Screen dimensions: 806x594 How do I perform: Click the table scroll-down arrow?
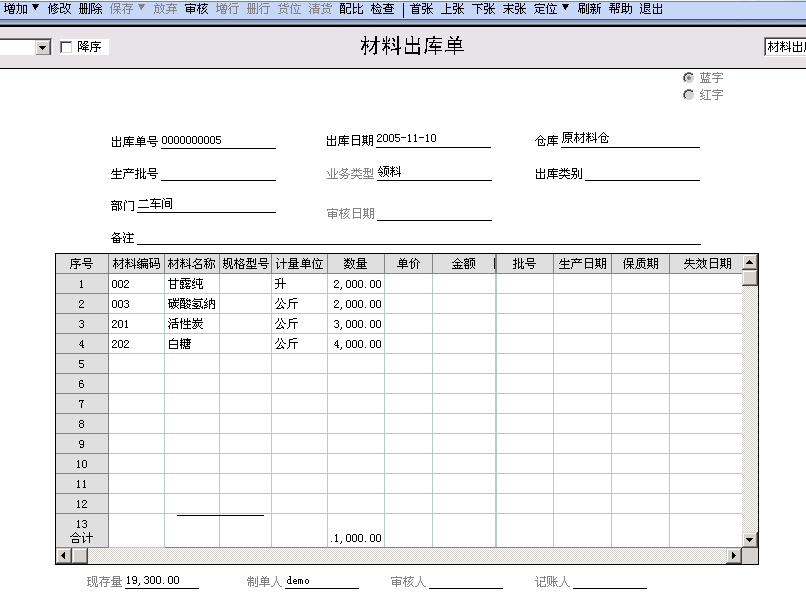coord(750,540)
